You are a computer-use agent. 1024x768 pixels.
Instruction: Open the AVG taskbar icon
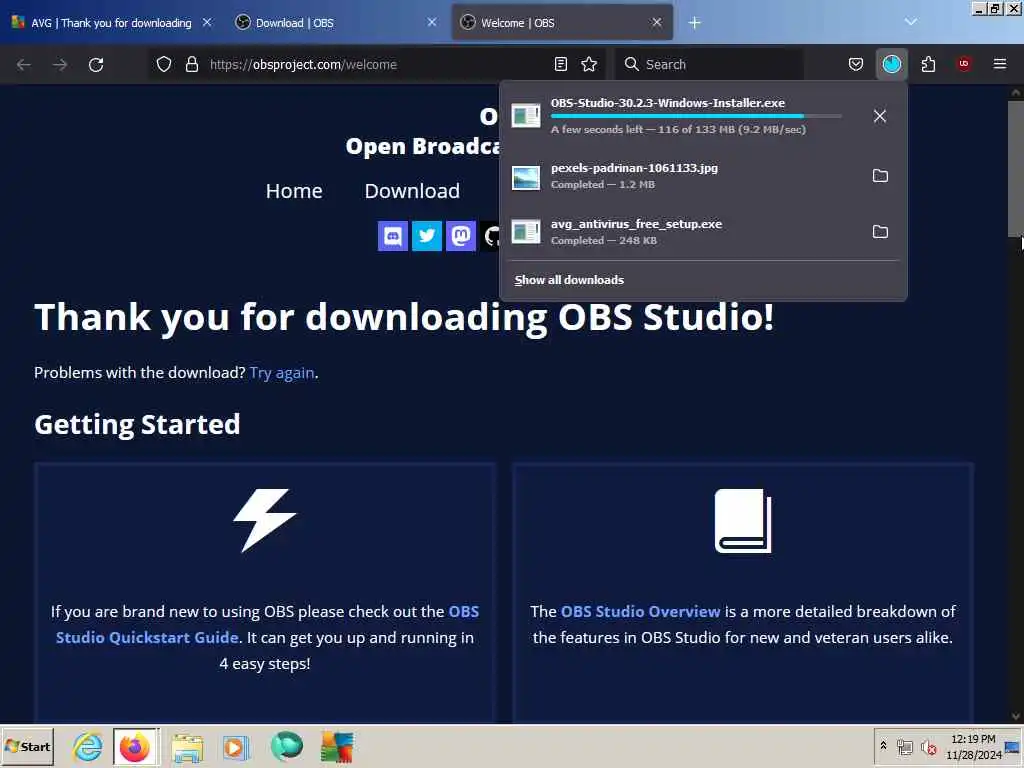(x=337, y=746)
